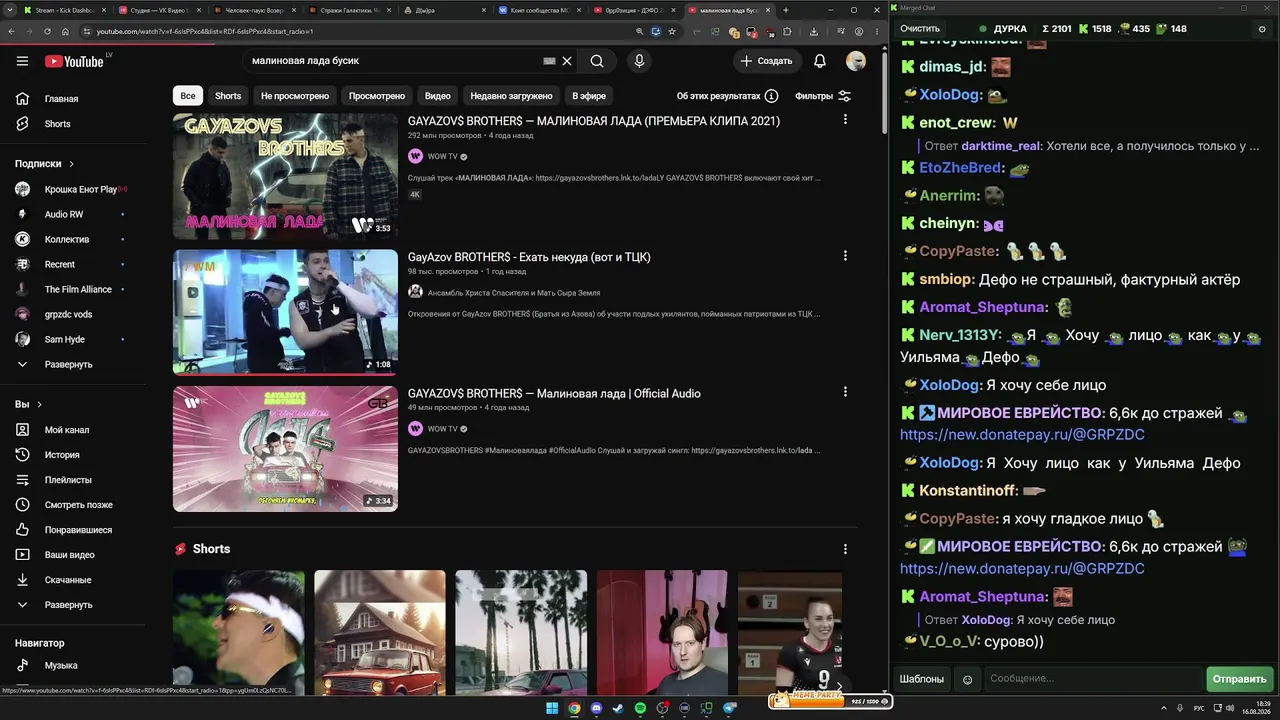Open Steam from the taskbar
This screenshot has width=1280, height=720.
(618, 709)
